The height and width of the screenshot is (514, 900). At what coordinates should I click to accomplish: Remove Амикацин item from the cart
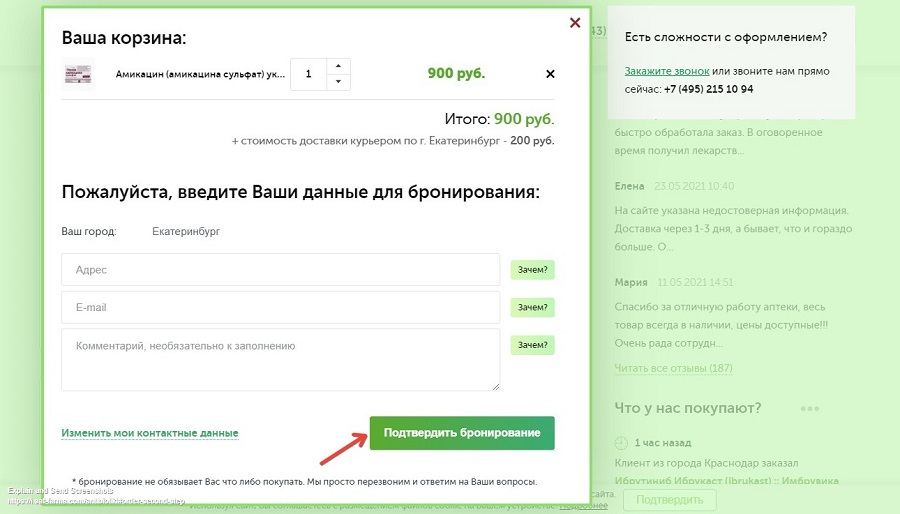tap(550, 73)
